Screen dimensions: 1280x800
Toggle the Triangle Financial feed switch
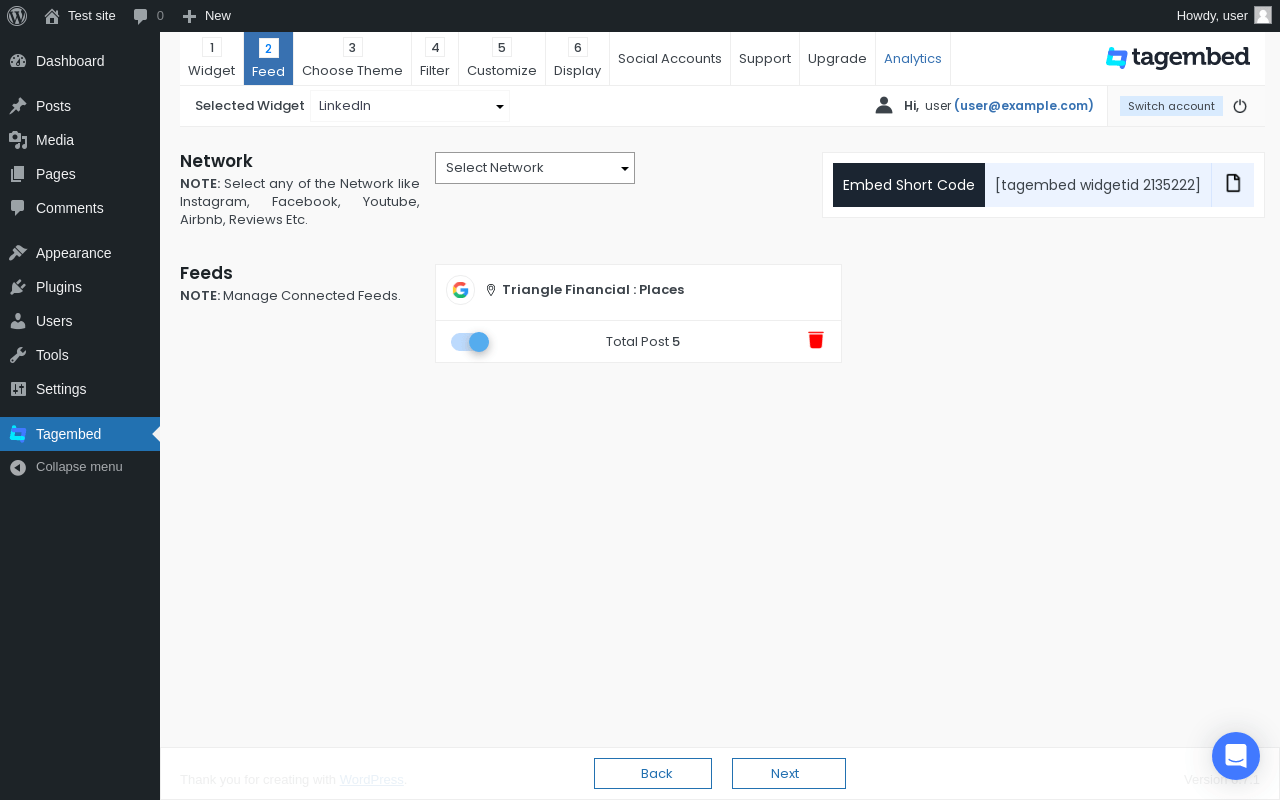pos(470,342)
